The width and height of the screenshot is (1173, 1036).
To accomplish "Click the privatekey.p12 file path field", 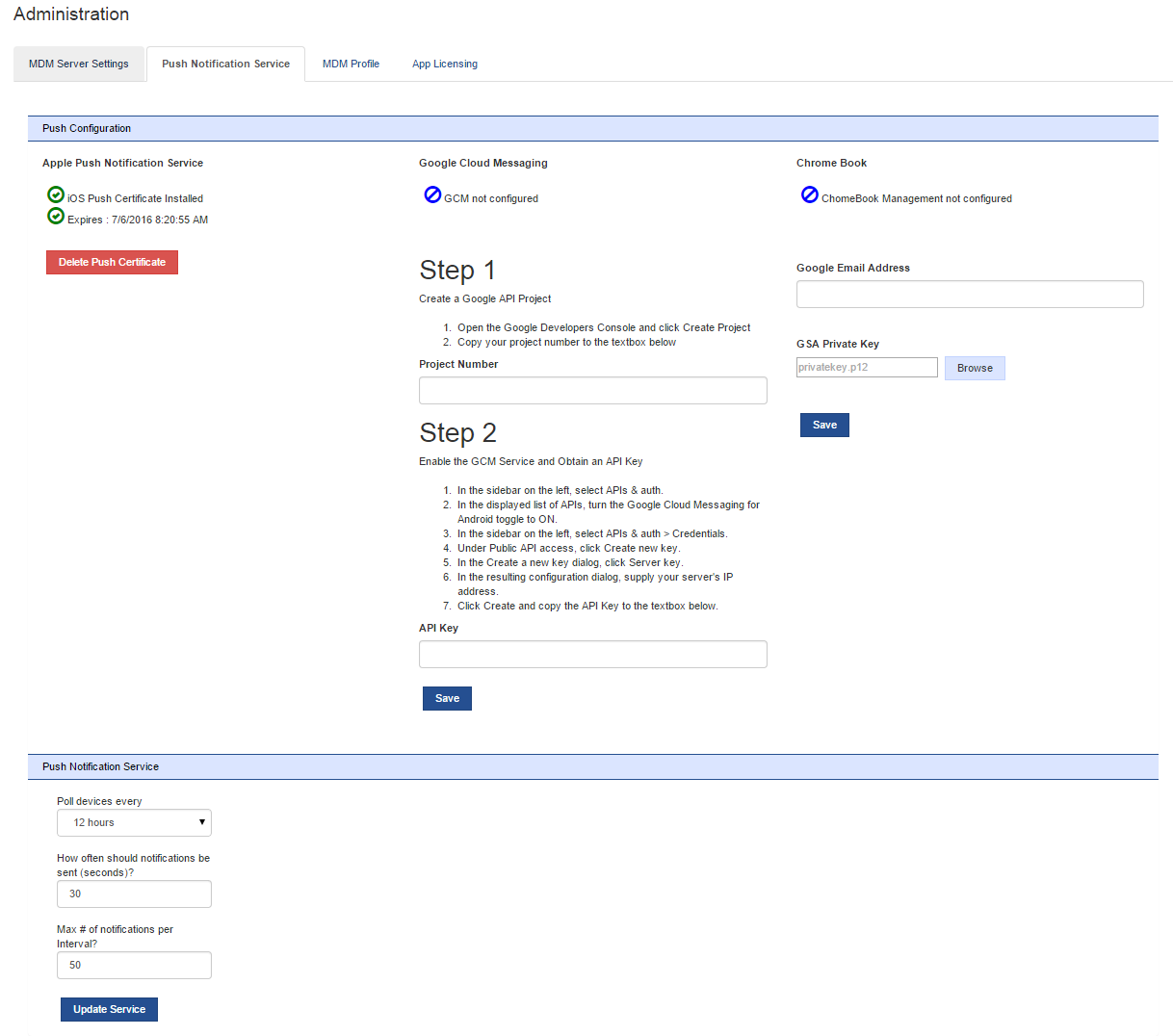I will tap(867, 367).
